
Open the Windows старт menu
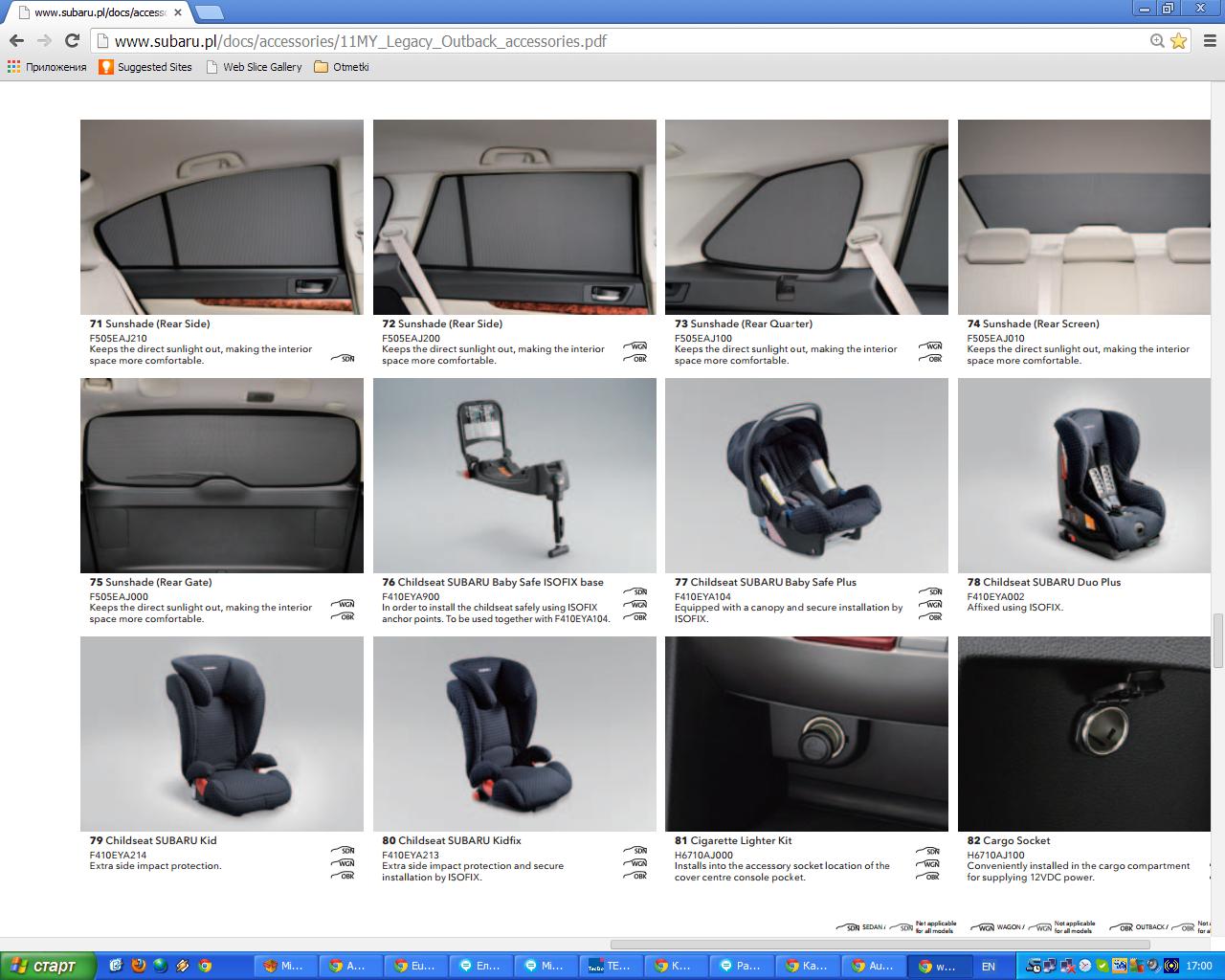pos(49,966)
